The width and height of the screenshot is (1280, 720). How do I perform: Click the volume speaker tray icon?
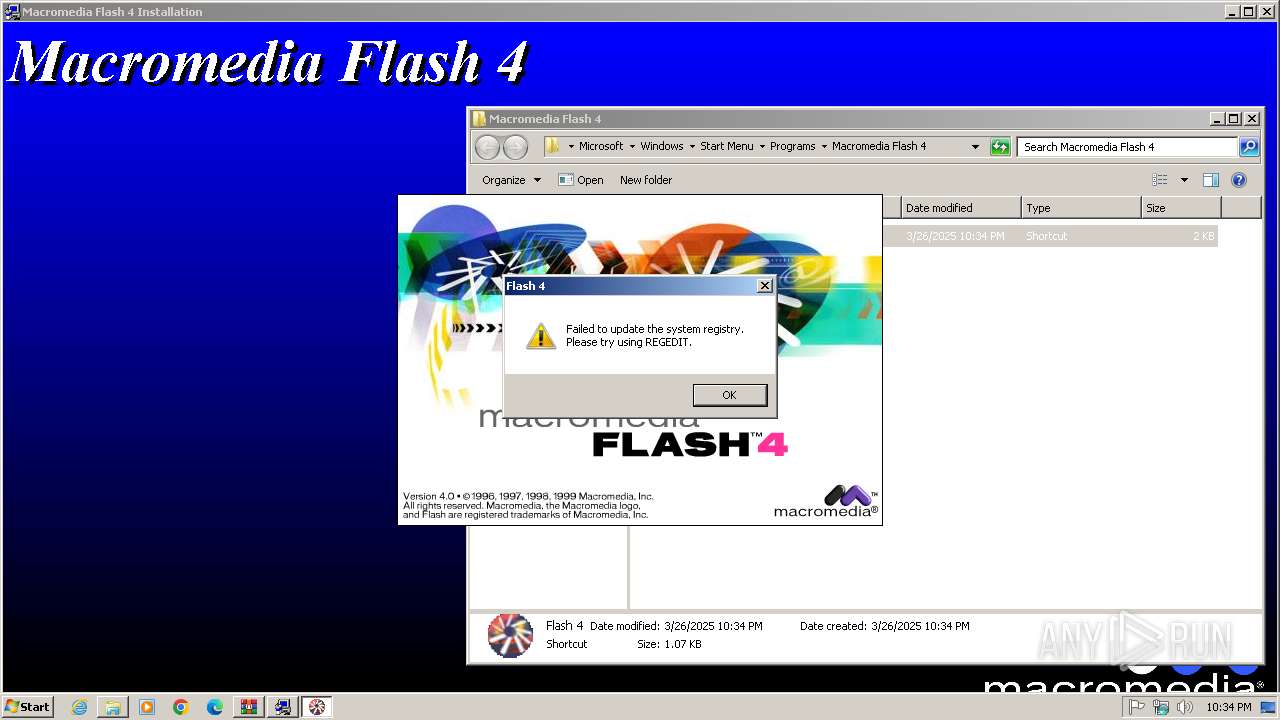point(1185,707)
